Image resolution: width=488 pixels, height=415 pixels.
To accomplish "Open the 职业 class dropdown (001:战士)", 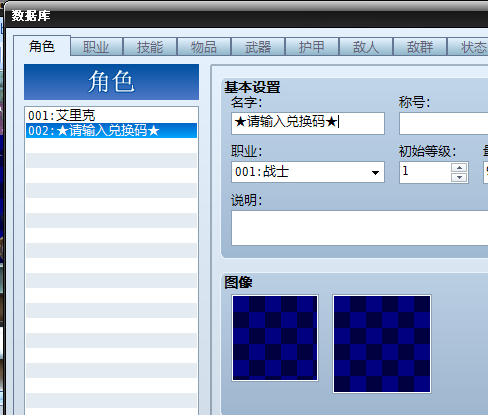I will click(308, 172).
